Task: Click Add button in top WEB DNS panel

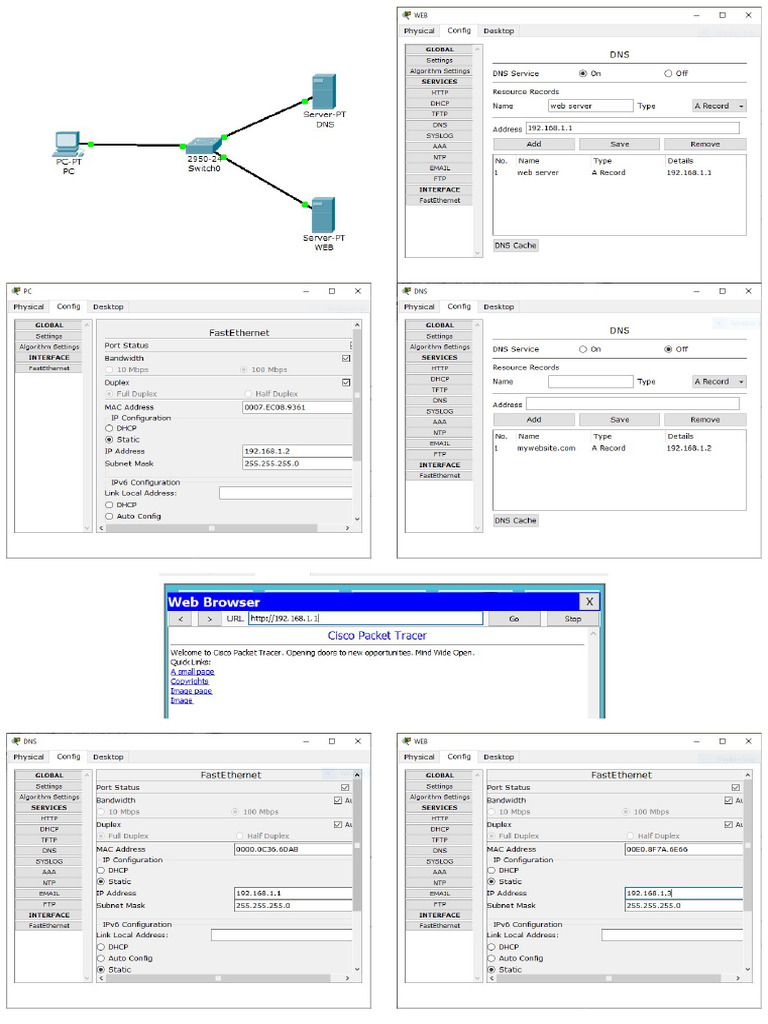Action: coord(534,144)
